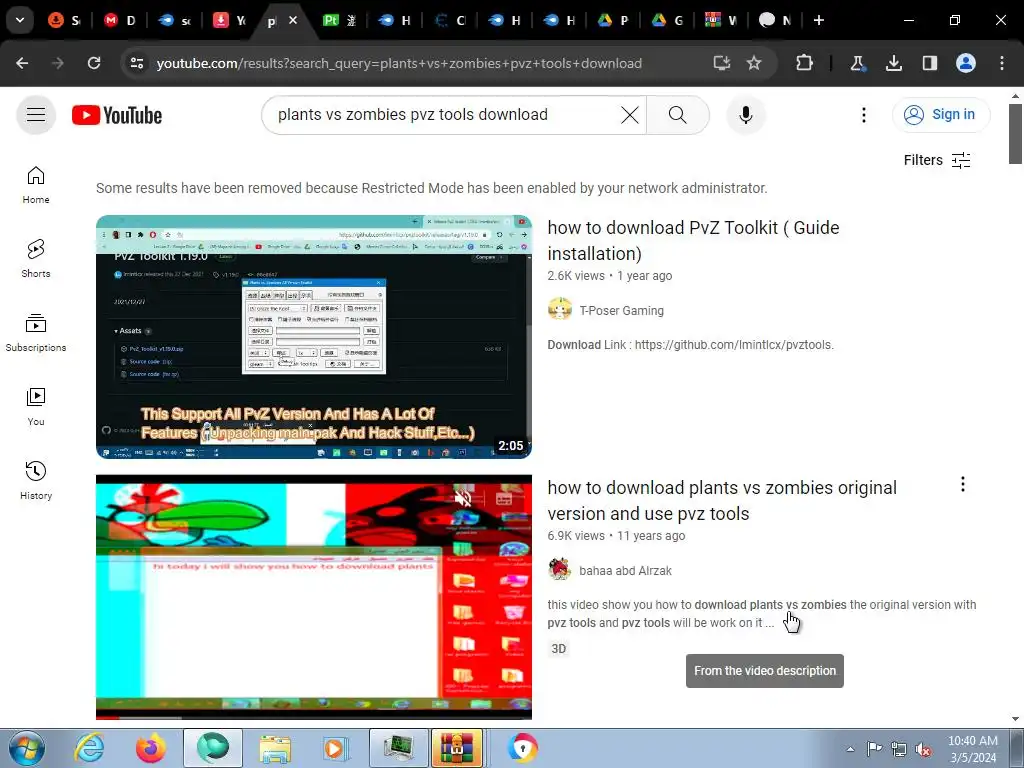This screenshot has height=768, width=1024.
Task: Reload the page
Action: [94, 63]
